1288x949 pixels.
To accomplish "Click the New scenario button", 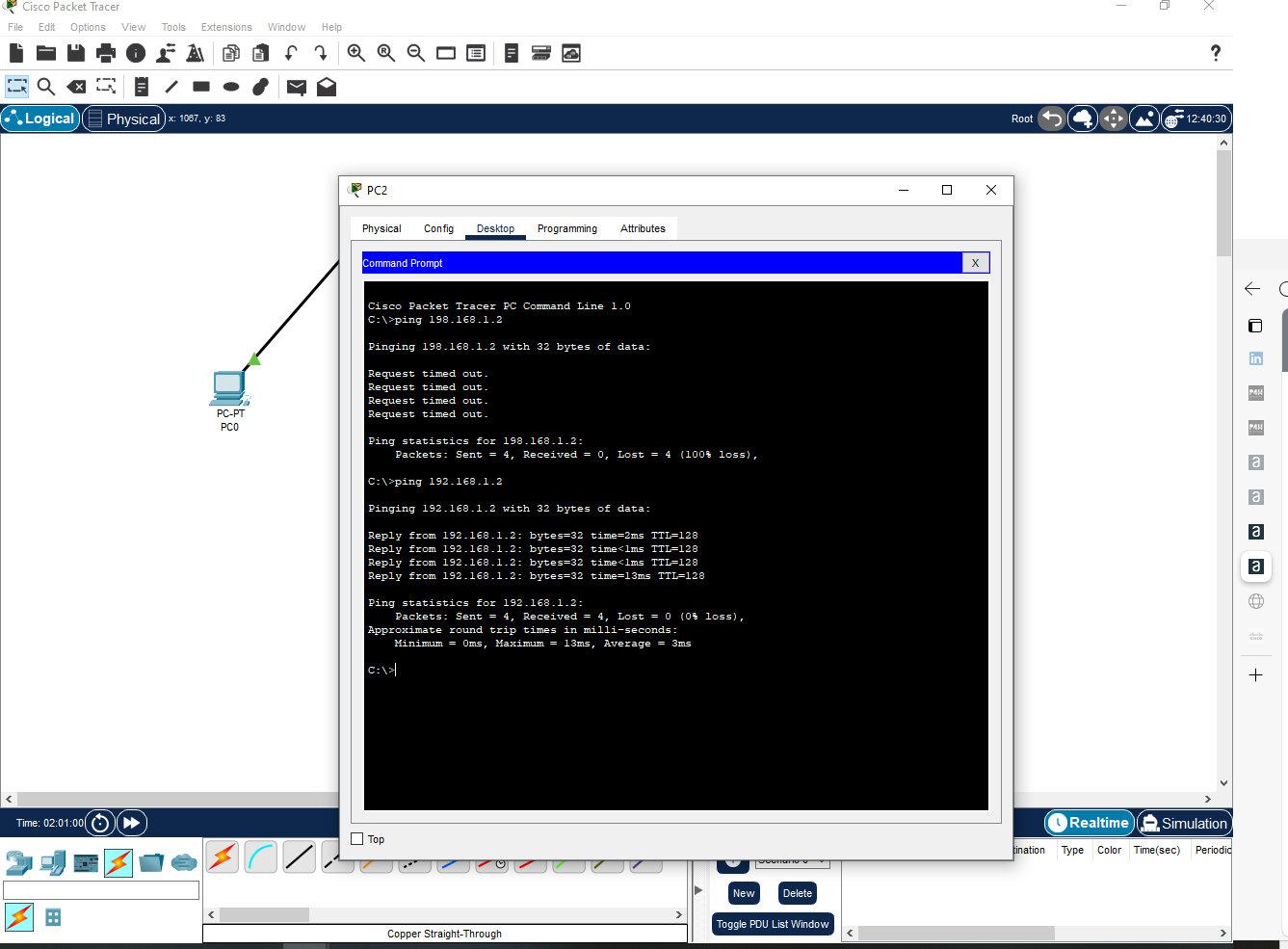I will (x=744, y=893).
